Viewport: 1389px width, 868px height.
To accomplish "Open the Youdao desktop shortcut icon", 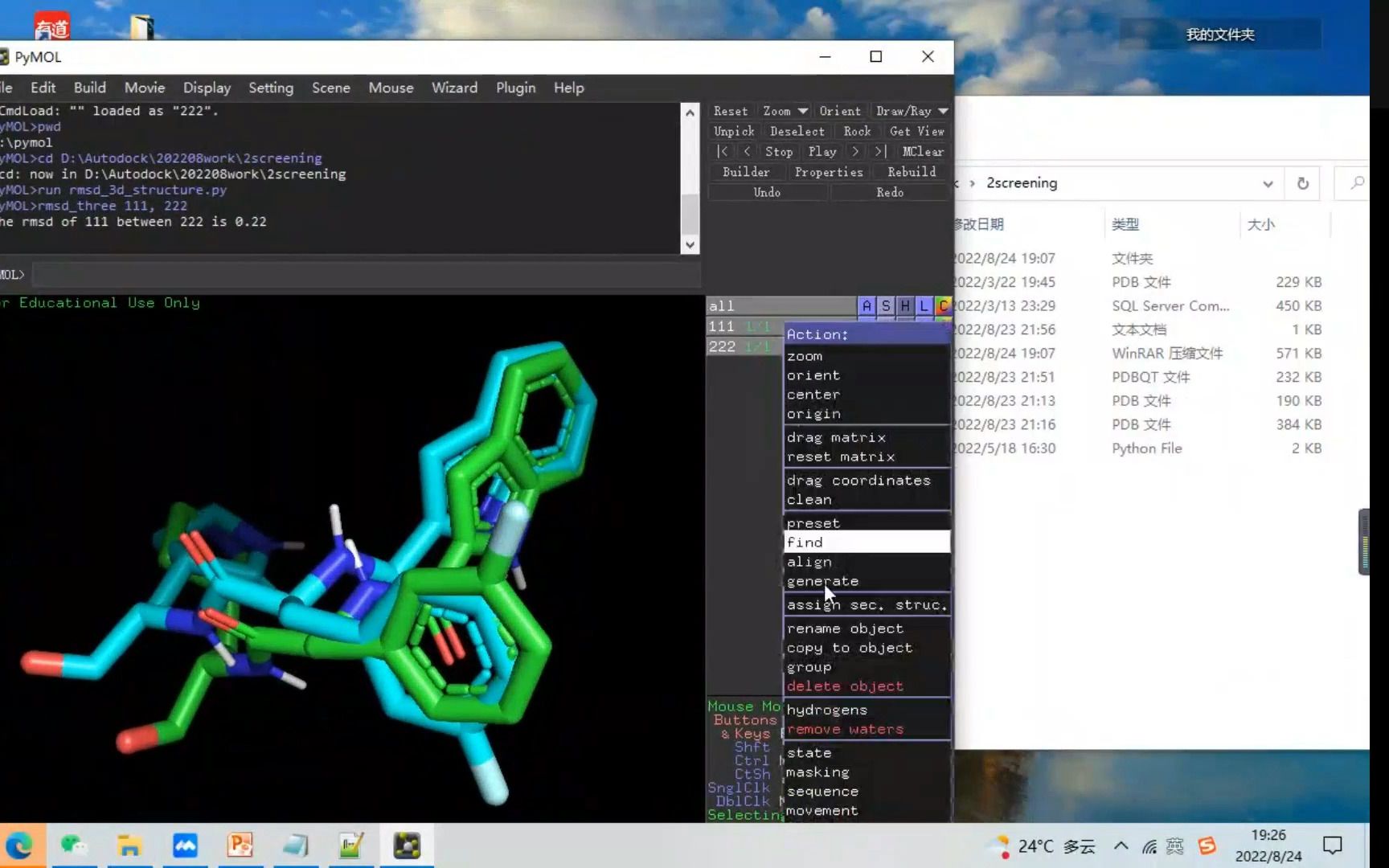I will (x=52, y=26).
